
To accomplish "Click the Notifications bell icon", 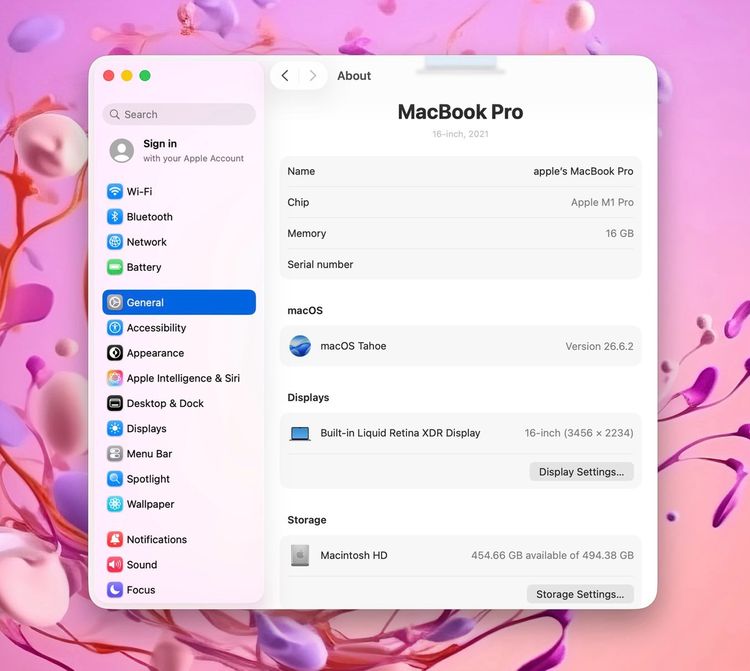I will click(x=115, y=539).
